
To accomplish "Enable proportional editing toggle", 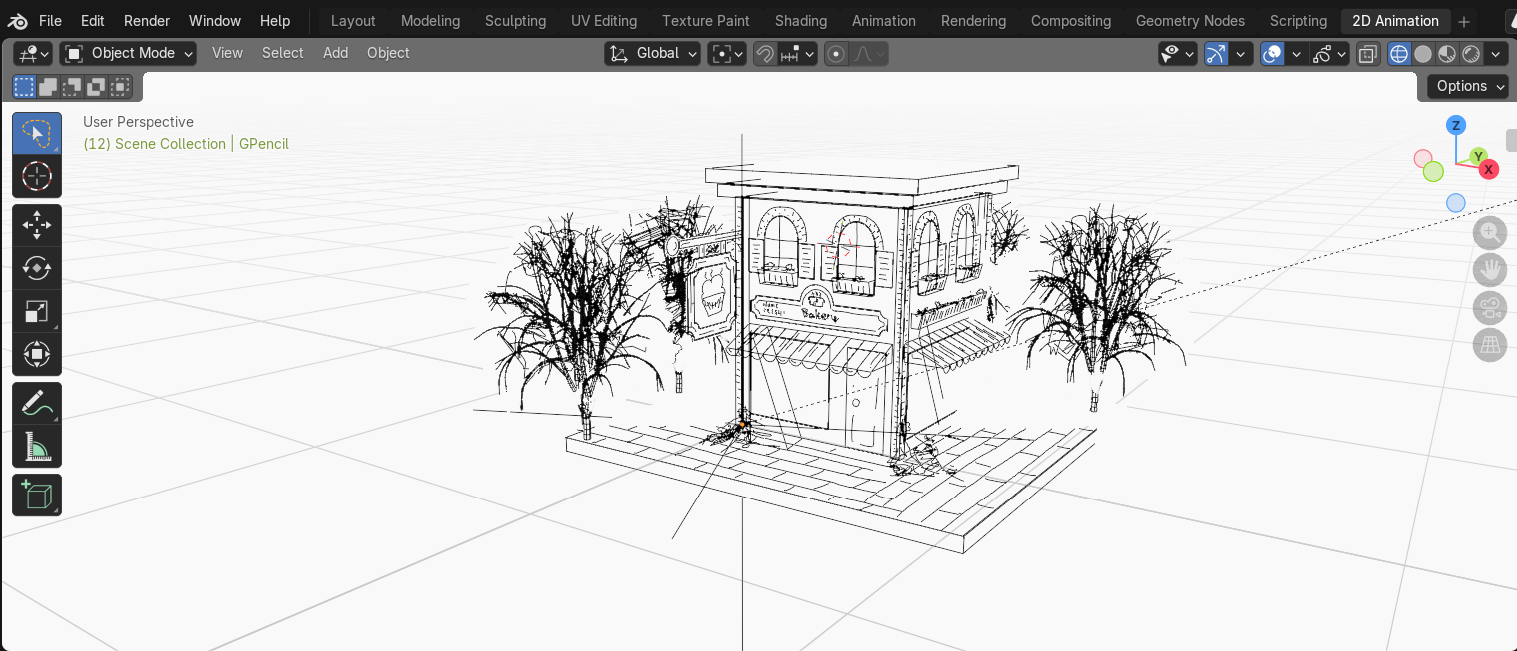I will pyautogui.click(x=837, y=54).
